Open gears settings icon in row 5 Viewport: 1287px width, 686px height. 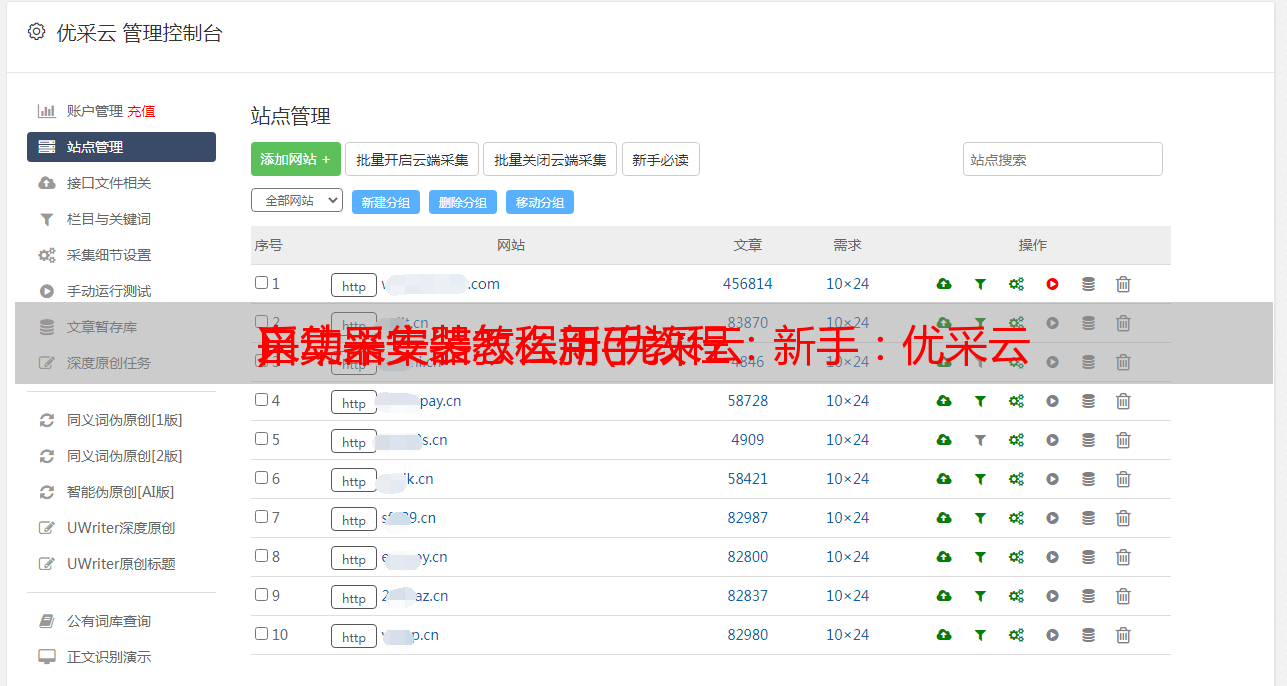tap(1016, 440)
